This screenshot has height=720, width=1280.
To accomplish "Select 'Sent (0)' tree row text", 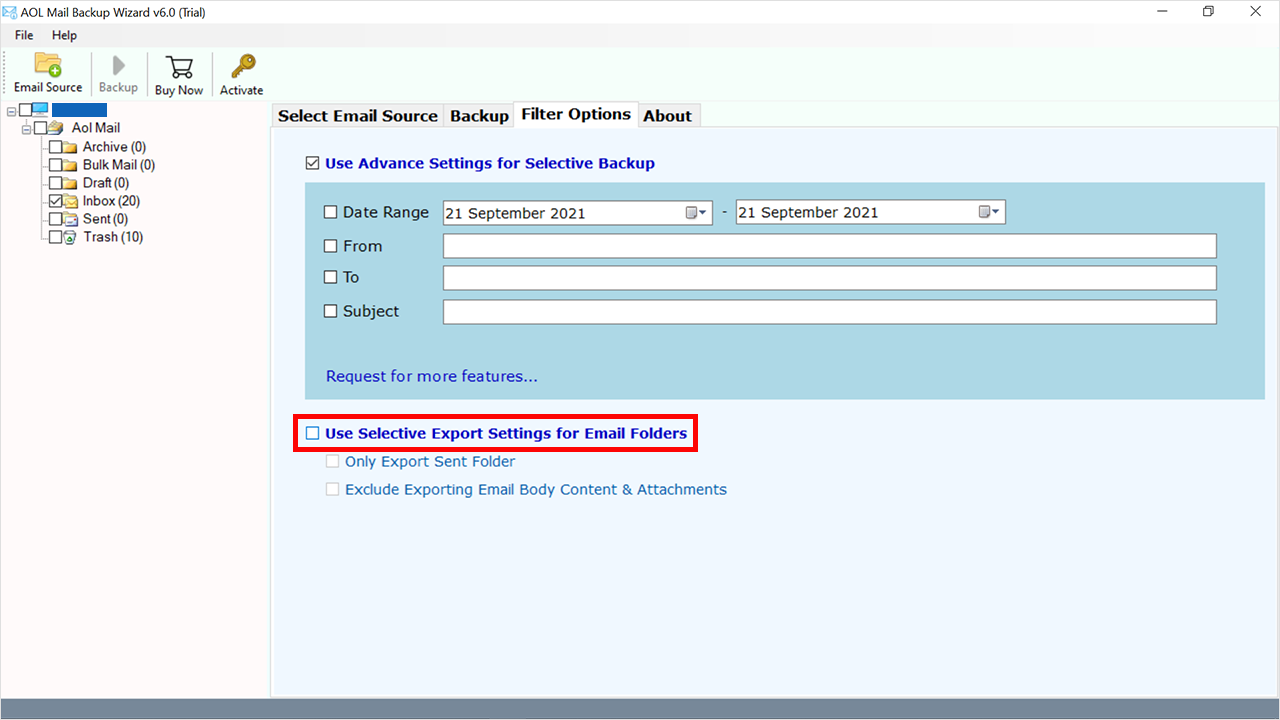I will (105, 219).
